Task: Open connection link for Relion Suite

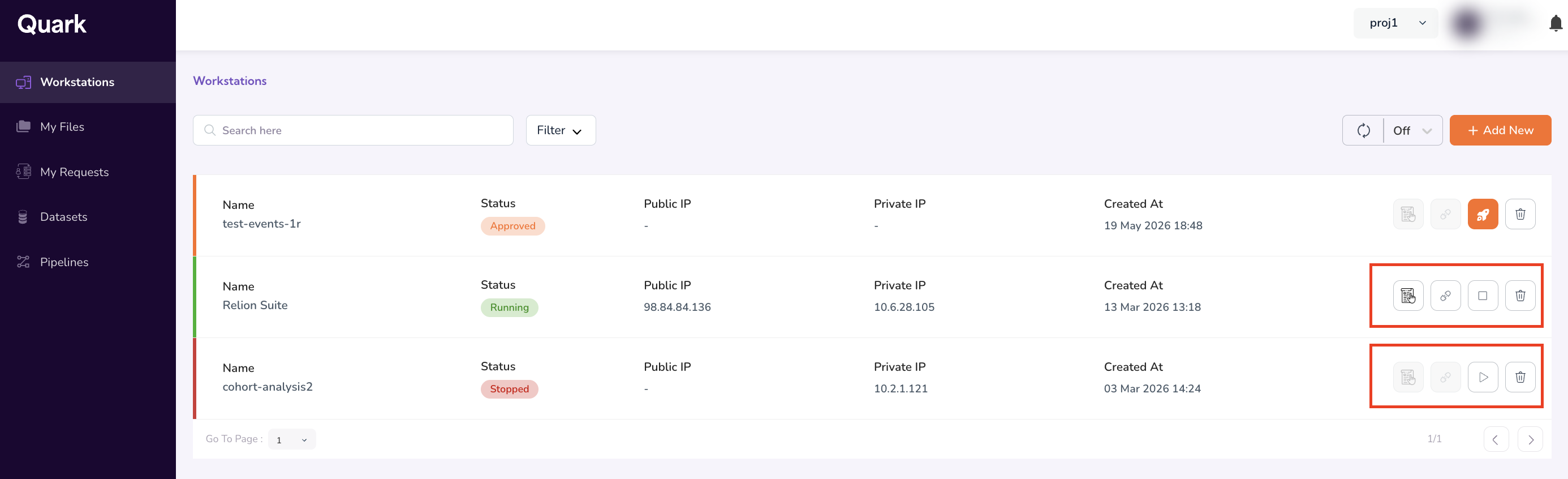Action: [x=1445, y=296]
